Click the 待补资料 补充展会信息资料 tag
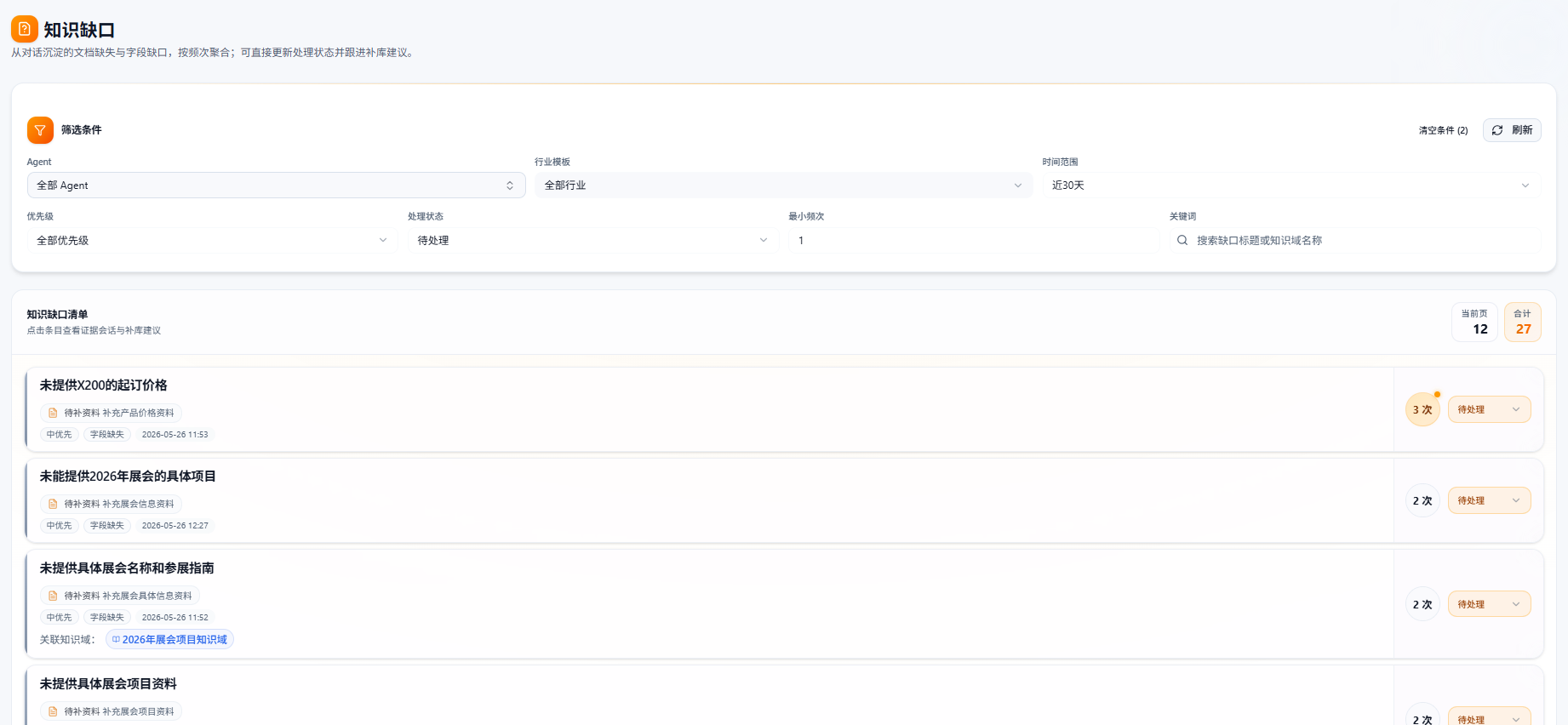The image size is (1568, 725). tap(111, 504)
